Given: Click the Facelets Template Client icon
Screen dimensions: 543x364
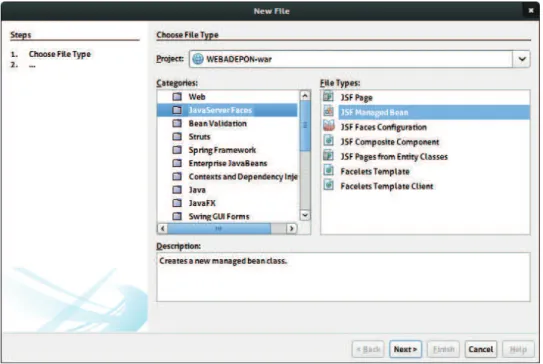Looking at the screenshot, I should click(328, 185).
